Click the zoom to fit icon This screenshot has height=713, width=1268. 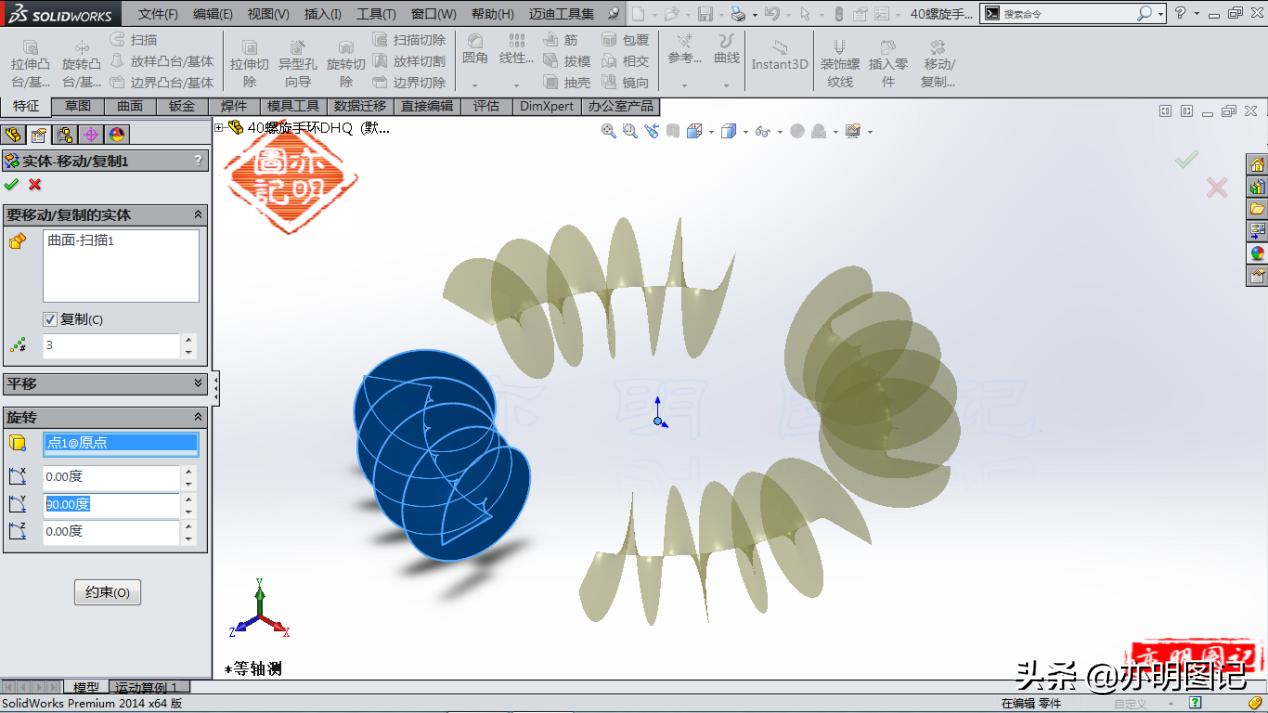(607, 131)
